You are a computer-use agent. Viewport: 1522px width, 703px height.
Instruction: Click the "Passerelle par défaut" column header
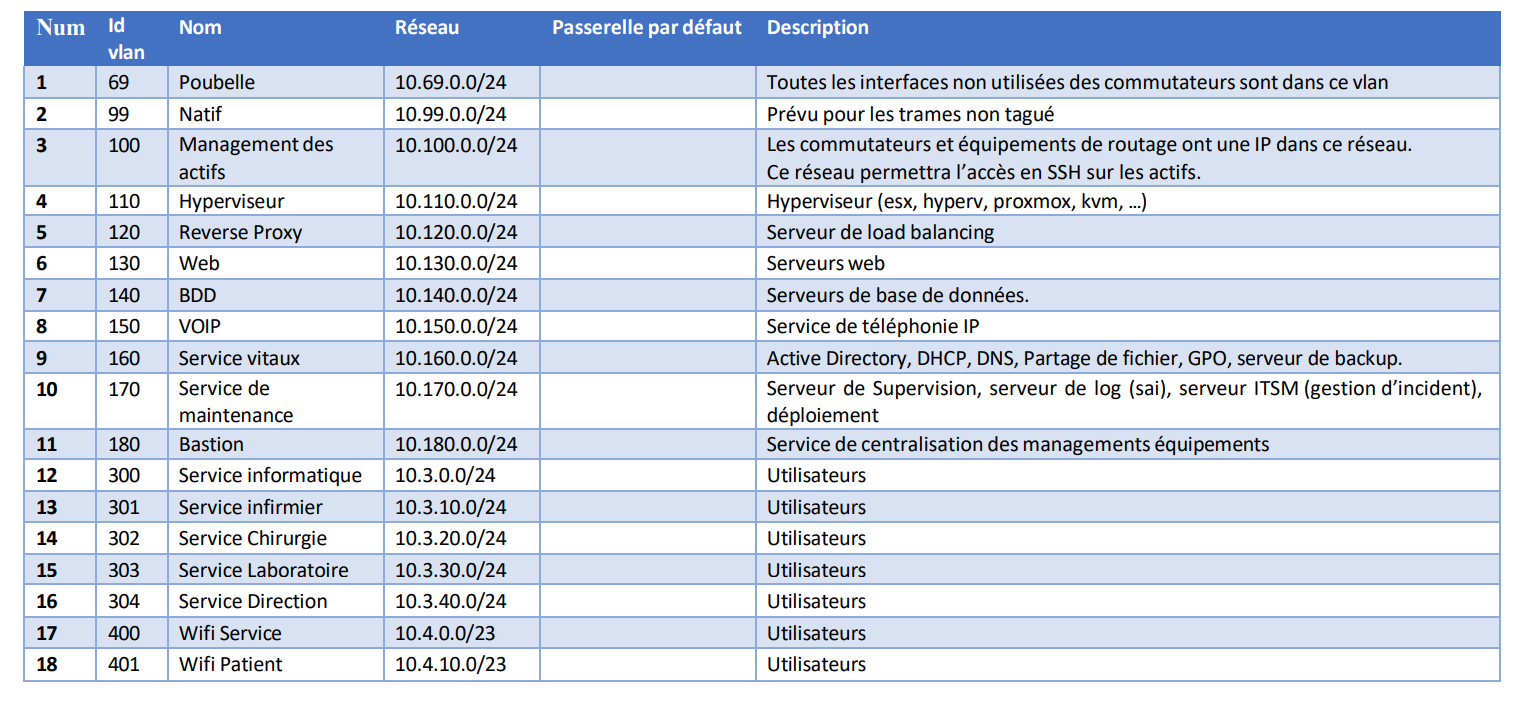pos(647,28)
